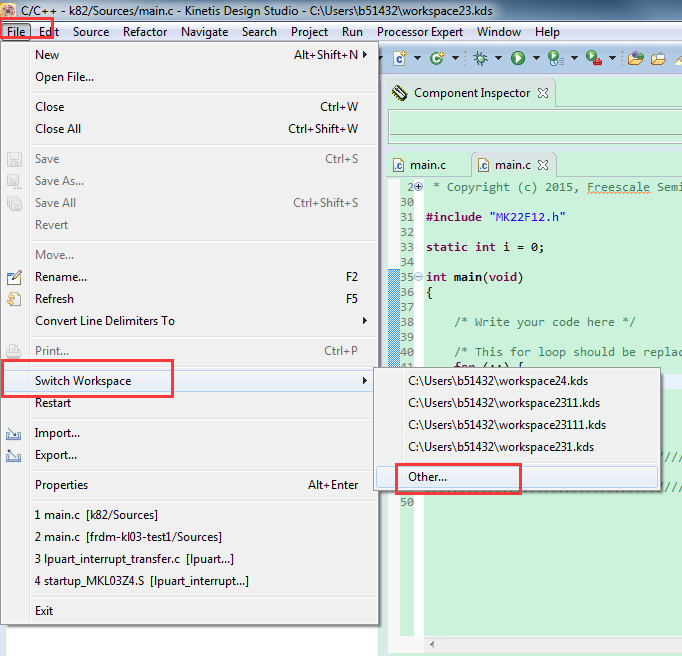The width and height of the screenshot is (682, 656).
Task: Expand Convert Line Delimiters To submenu
Action: coord(365,321)
